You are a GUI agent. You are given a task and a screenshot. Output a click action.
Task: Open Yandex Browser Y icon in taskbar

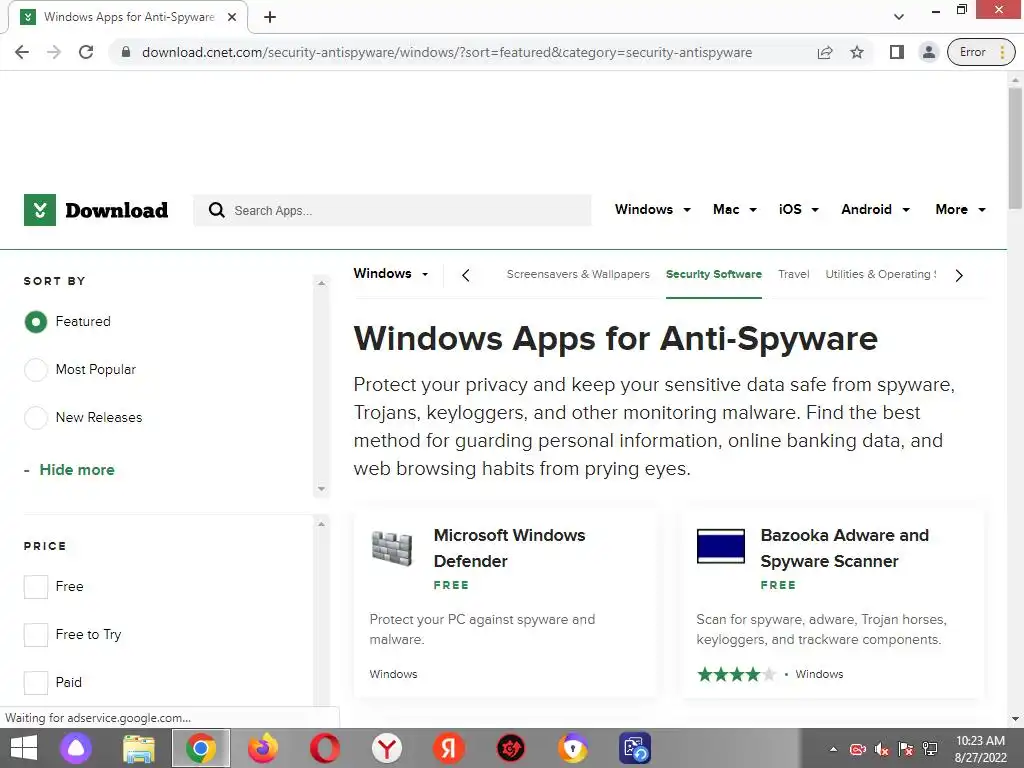pos(387,748)
